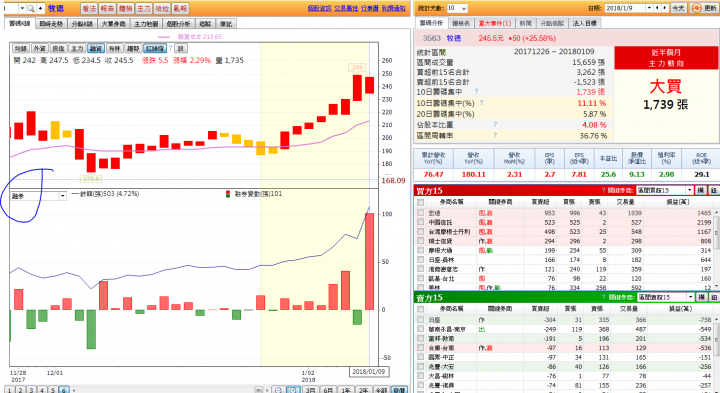Click the 報告 orange toolbar button
720x393 pixels.
(x=107, y=8)
